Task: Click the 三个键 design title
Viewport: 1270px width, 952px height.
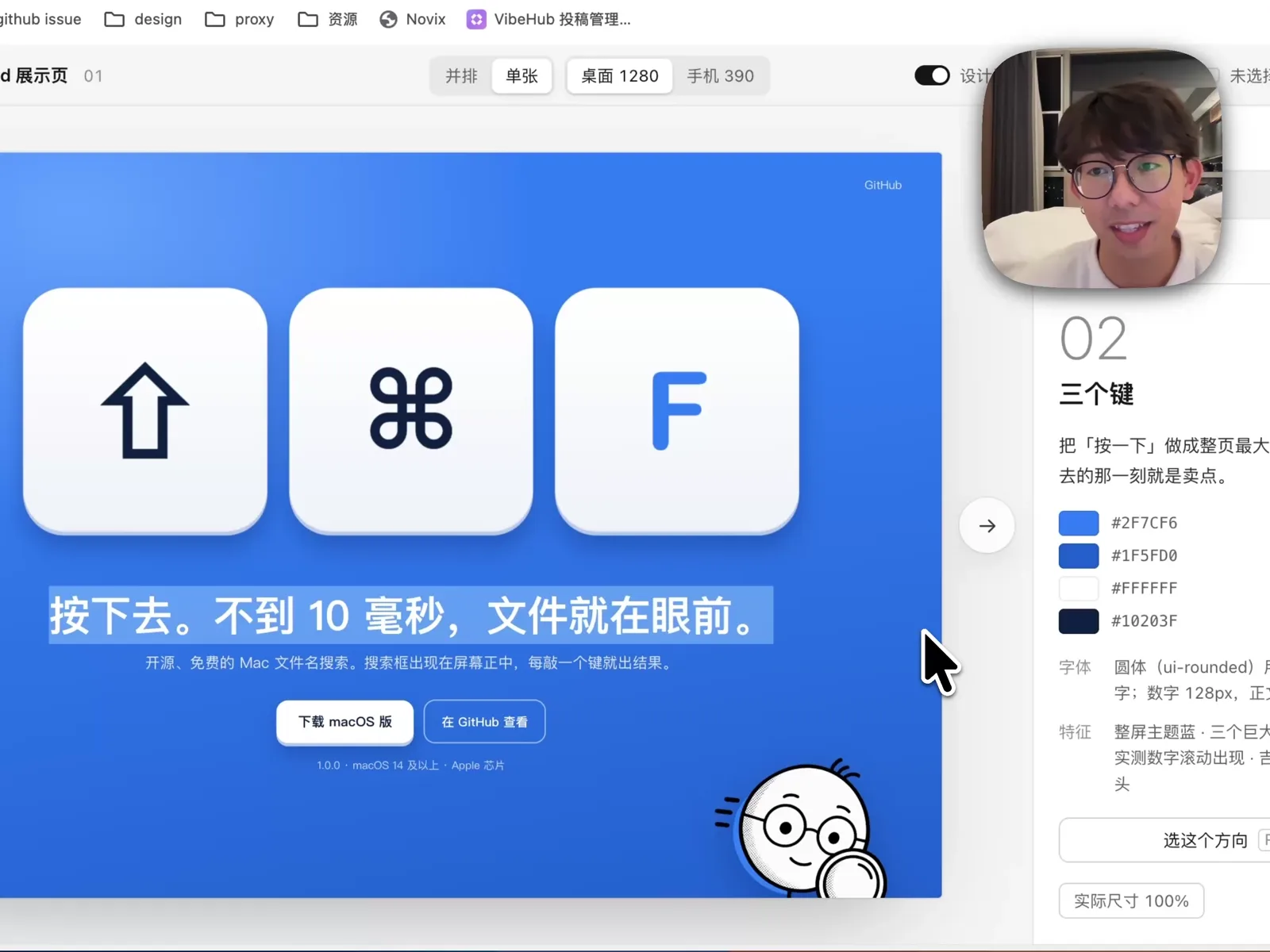Action: point(1096,394)
